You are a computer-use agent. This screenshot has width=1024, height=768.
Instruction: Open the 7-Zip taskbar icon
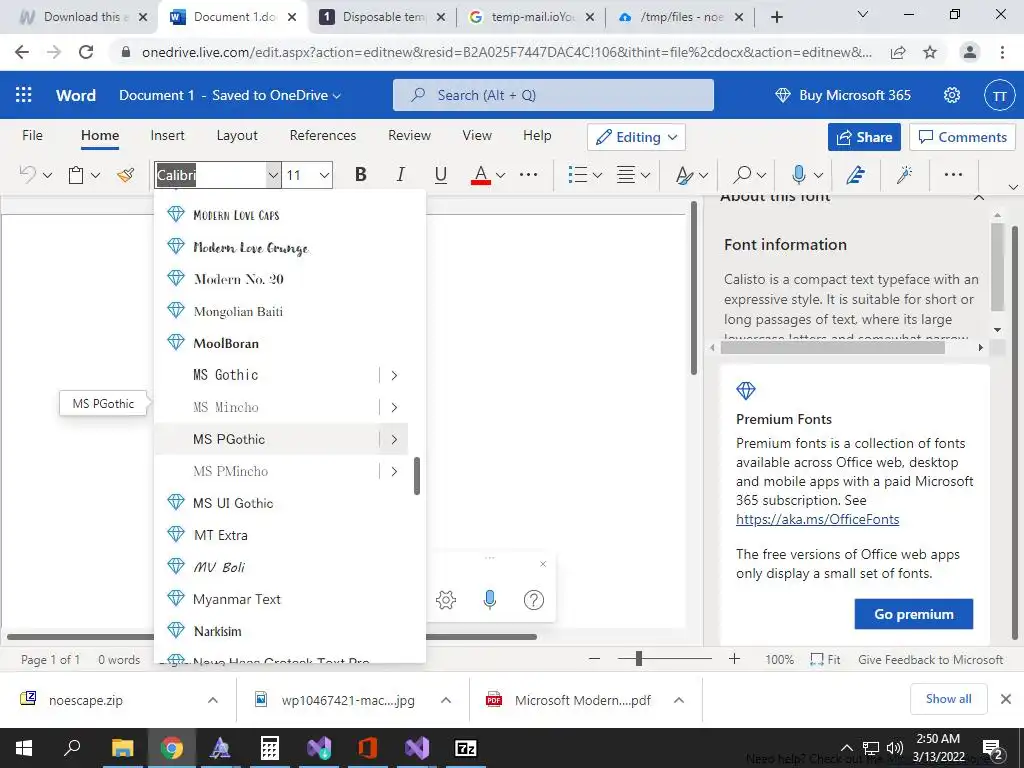tap(466, 748)
